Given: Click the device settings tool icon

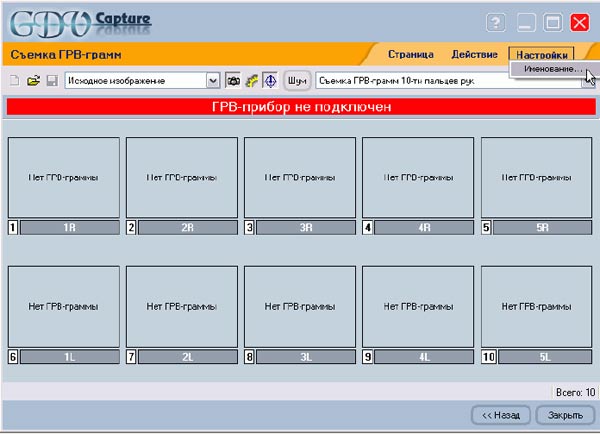Looking at the screenshot, I should 252,80.
